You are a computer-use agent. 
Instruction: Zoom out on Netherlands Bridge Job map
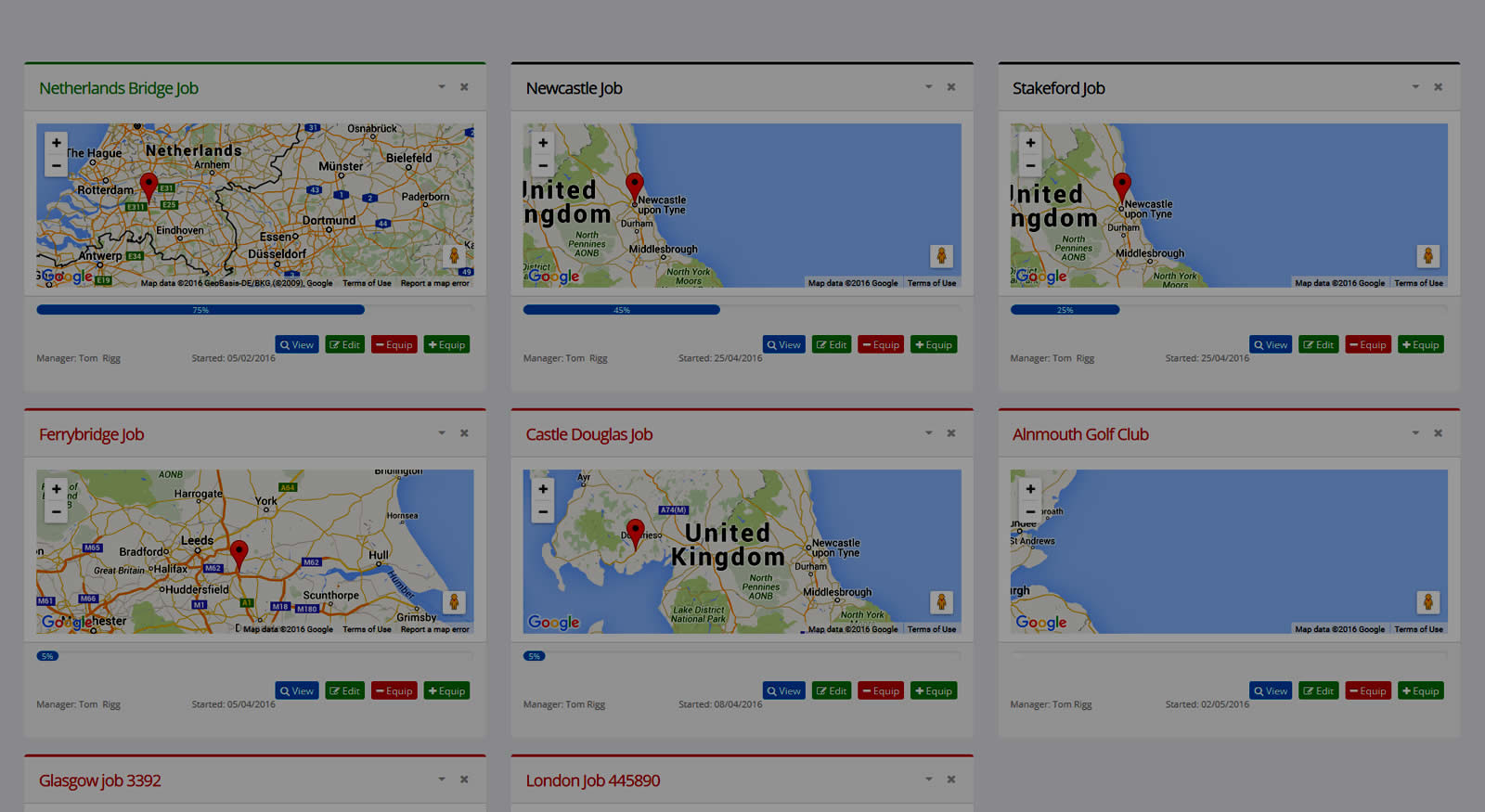click(57, 165)
